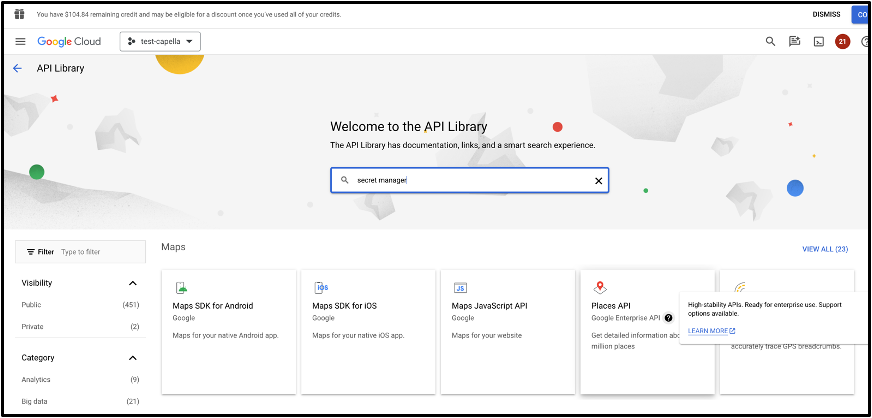Click the top bar search magnifier icon

pos(770,41)
